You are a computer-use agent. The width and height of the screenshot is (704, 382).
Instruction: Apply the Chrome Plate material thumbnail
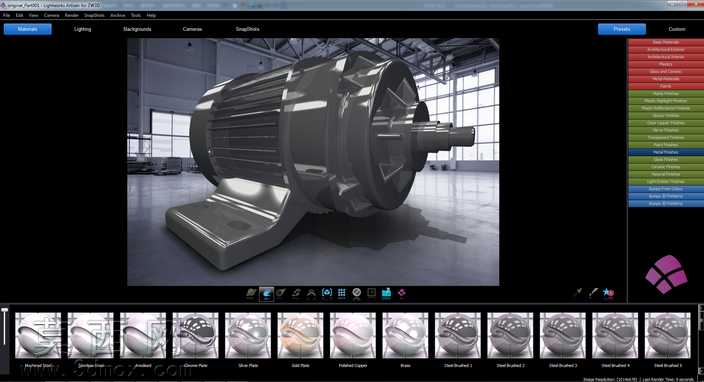point(196,335)
